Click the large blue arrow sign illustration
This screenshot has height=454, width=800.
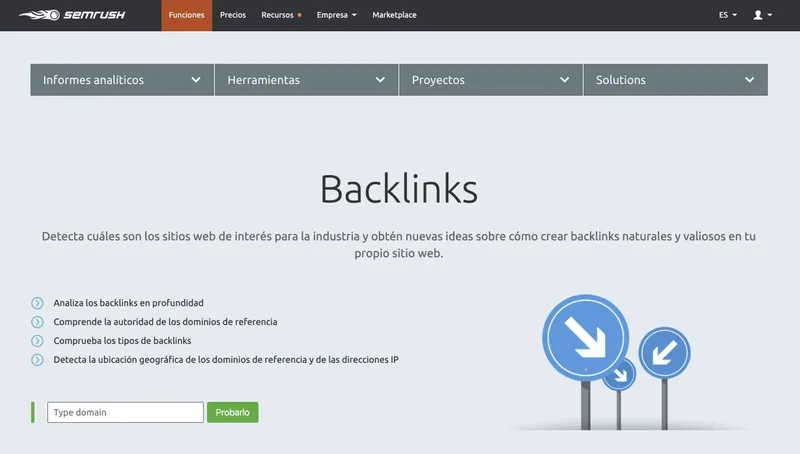[585, 337]
